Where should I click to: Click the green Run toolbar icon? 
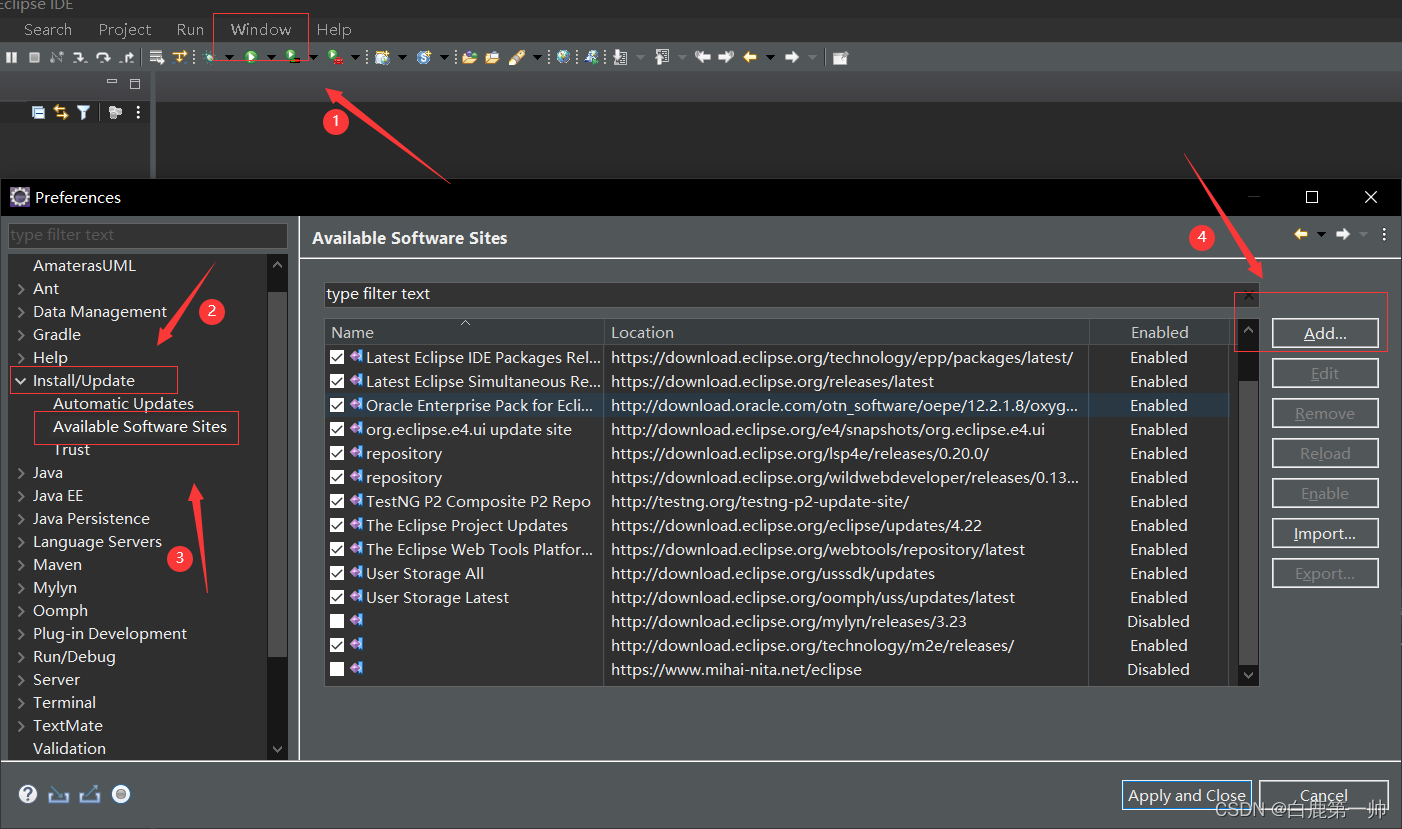251,58
